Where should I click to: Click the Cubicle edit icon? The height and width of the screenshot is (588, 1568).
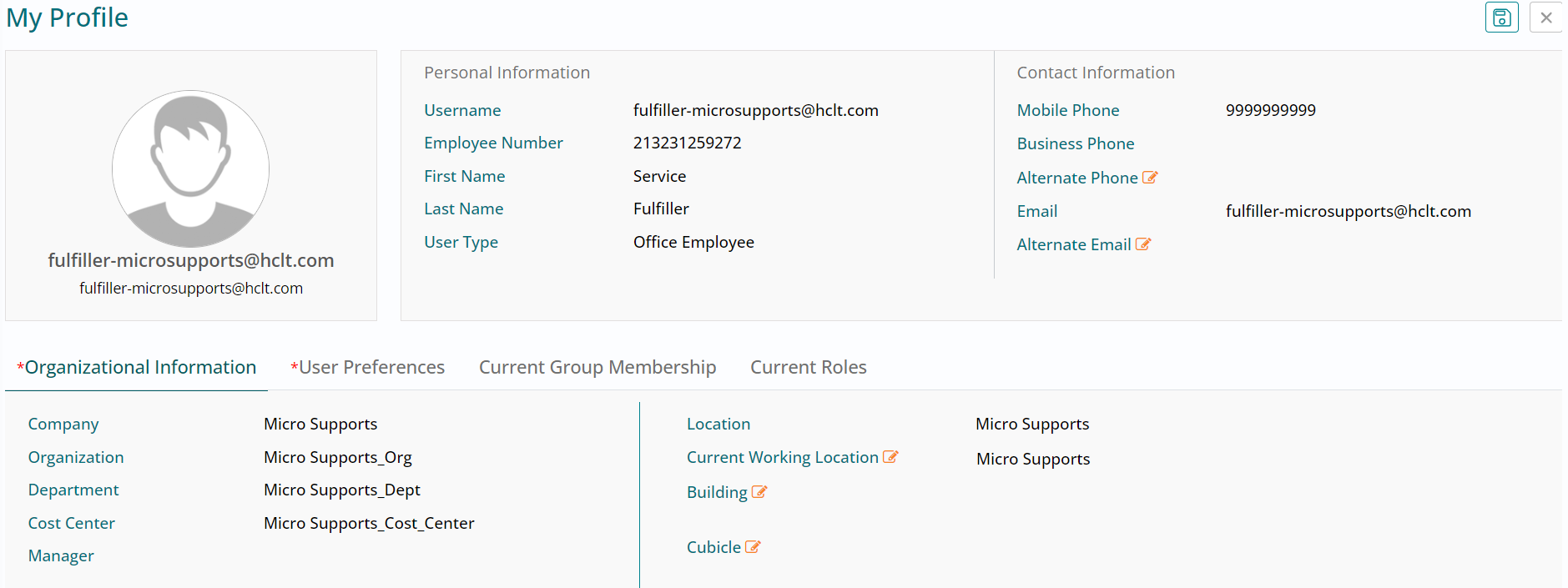coord(753,547)
